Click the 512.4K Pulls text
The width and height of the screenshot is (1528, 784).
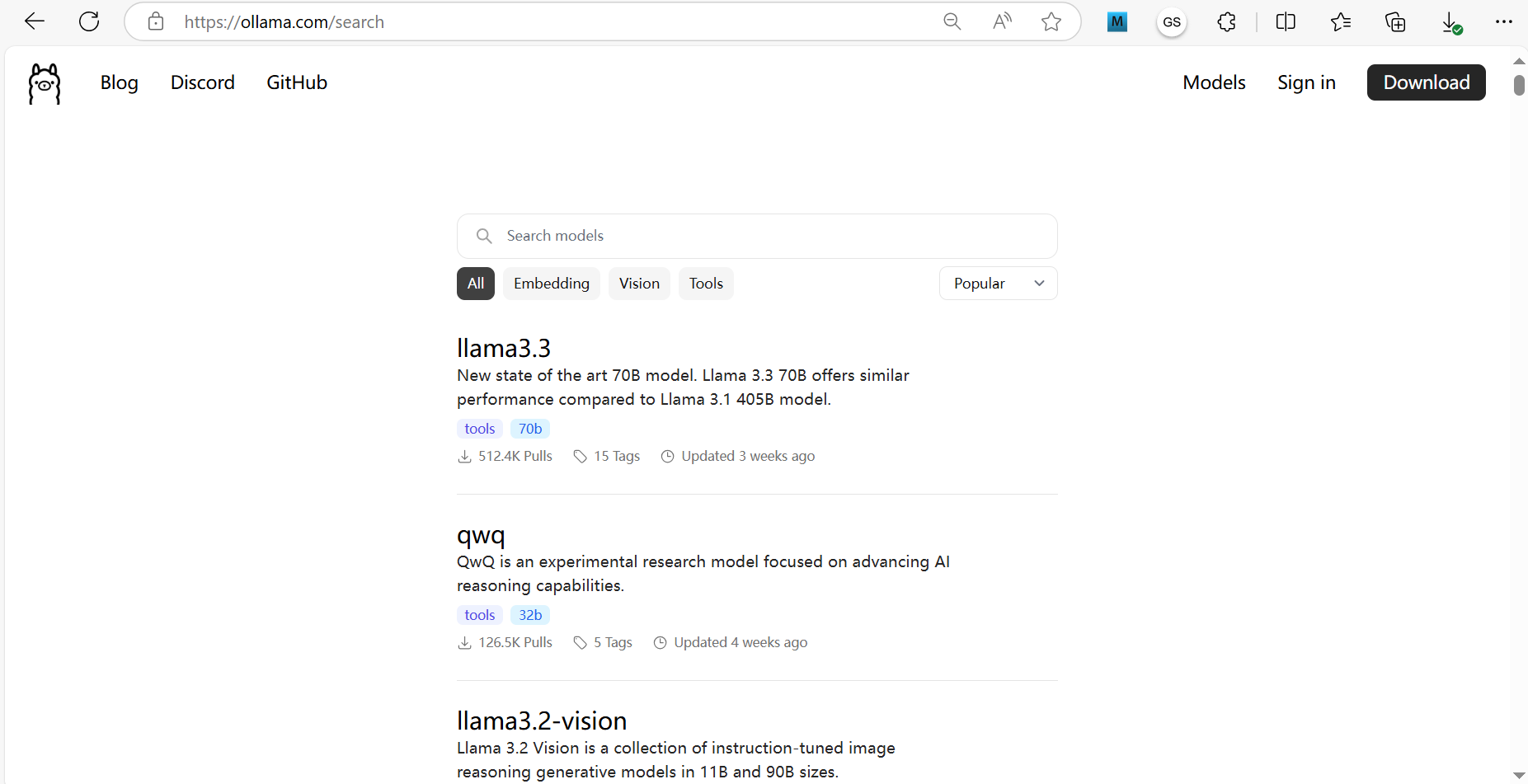515,456
